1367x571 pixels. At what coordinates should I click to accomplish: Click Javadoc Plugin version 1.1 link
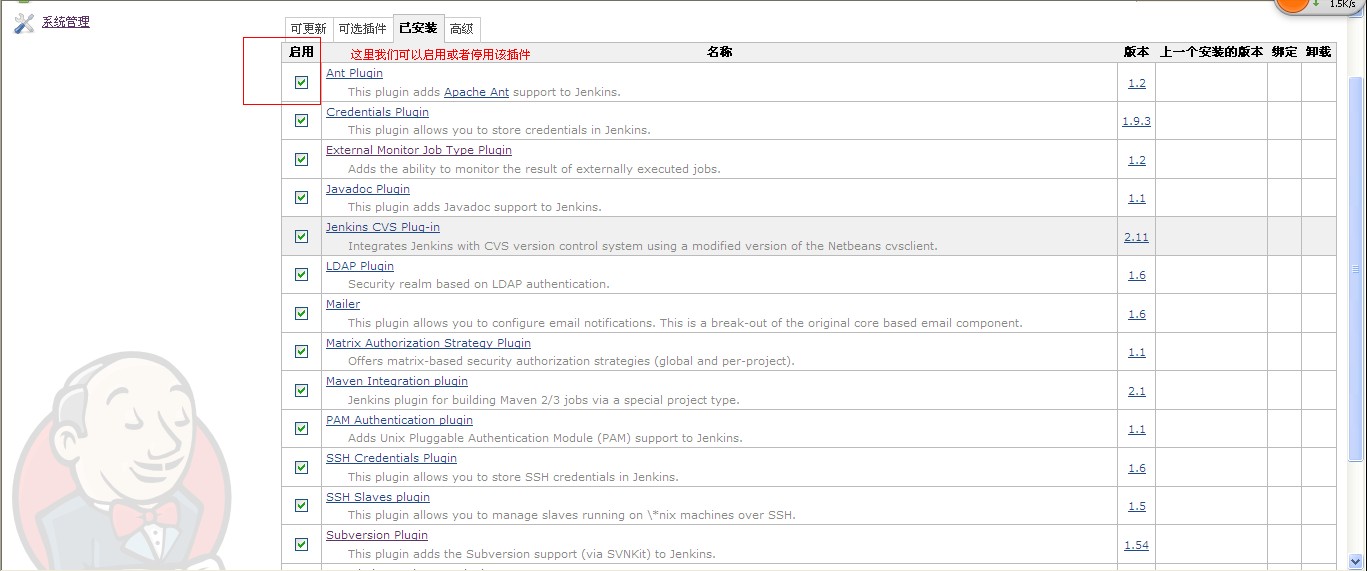tap(1137, 198)
